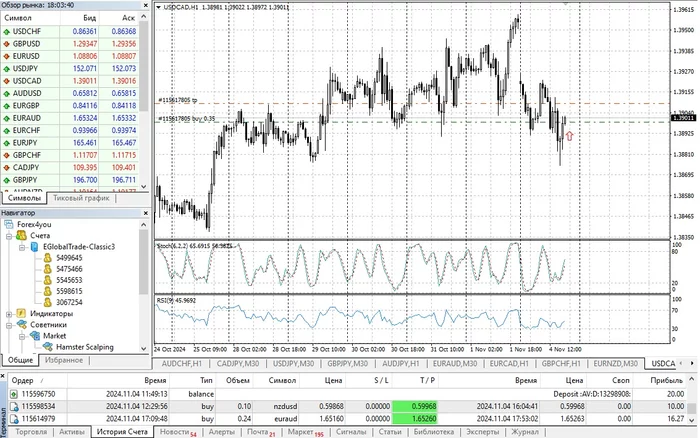Close the Navigator panel
Screen dimensions: 700x438
coord(145,213)
